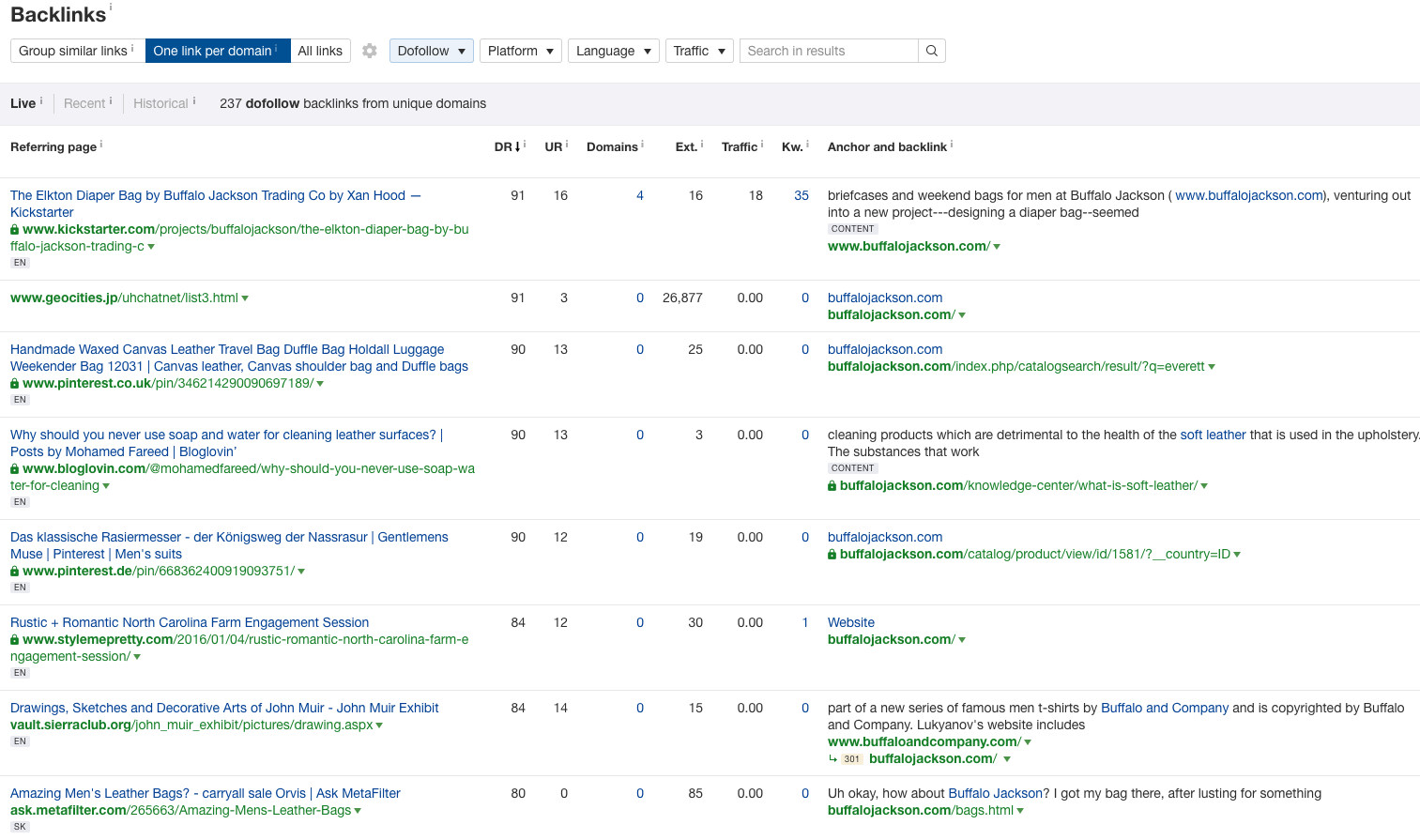Click the www.buffalojackson.com link in Kickstarter anchor text
The height and width of the screenshot is (840, 1420).
tap(1248, 195)
